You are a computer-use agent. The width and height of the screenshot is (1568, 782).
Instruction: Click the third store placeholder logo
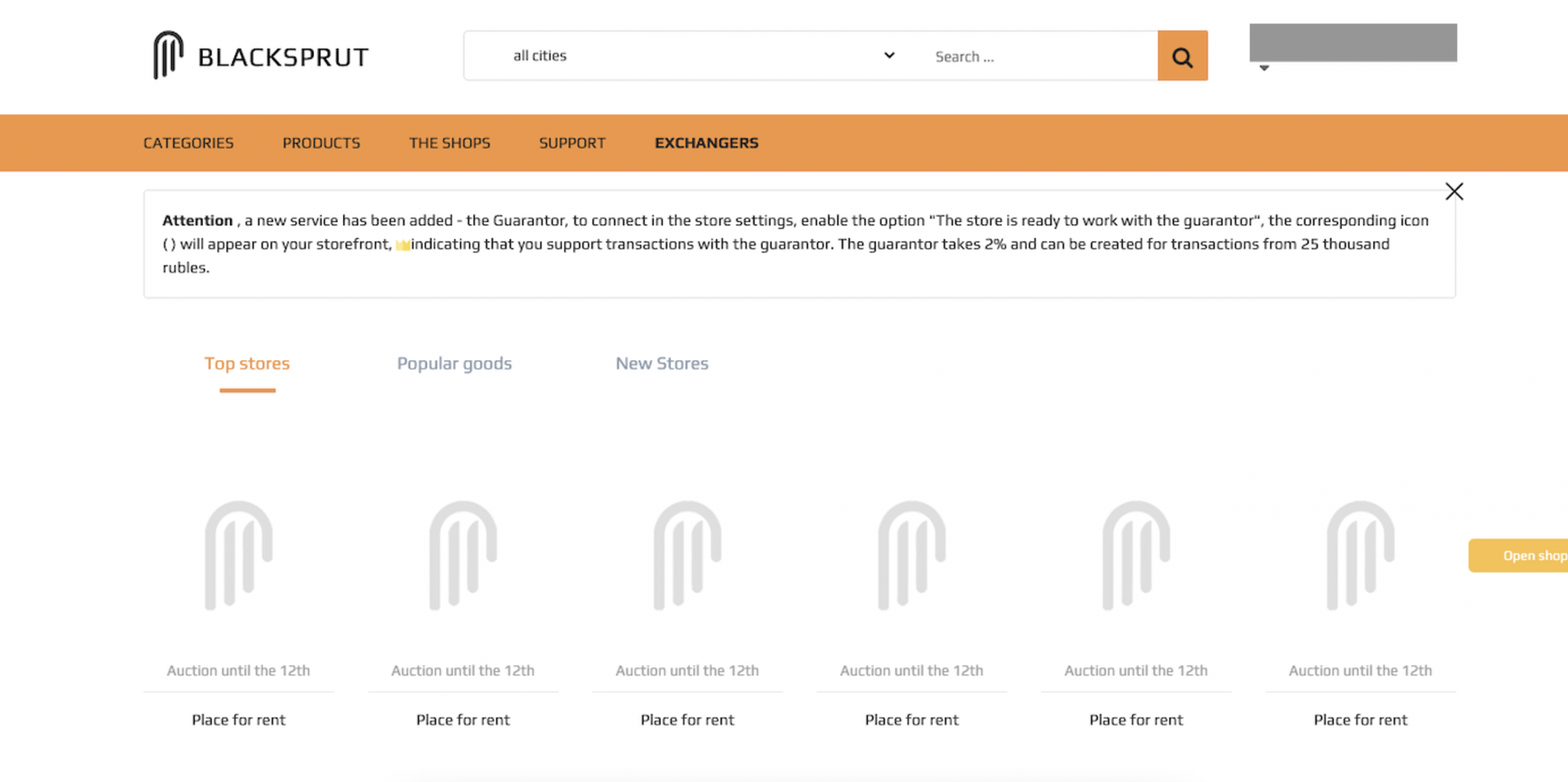tap(687, 555)
